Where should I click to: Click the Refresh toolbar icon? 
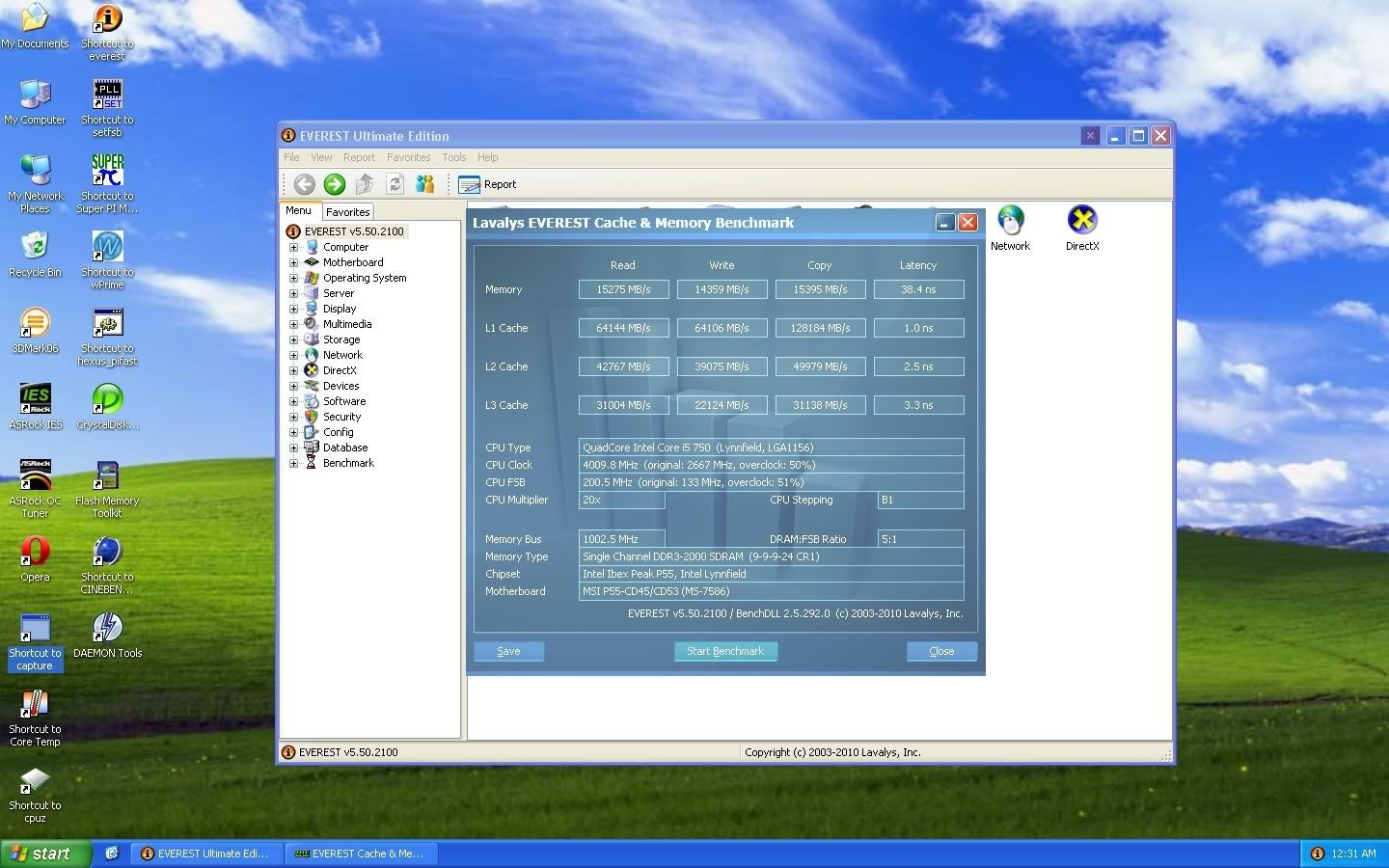click(x=395, y=184)
